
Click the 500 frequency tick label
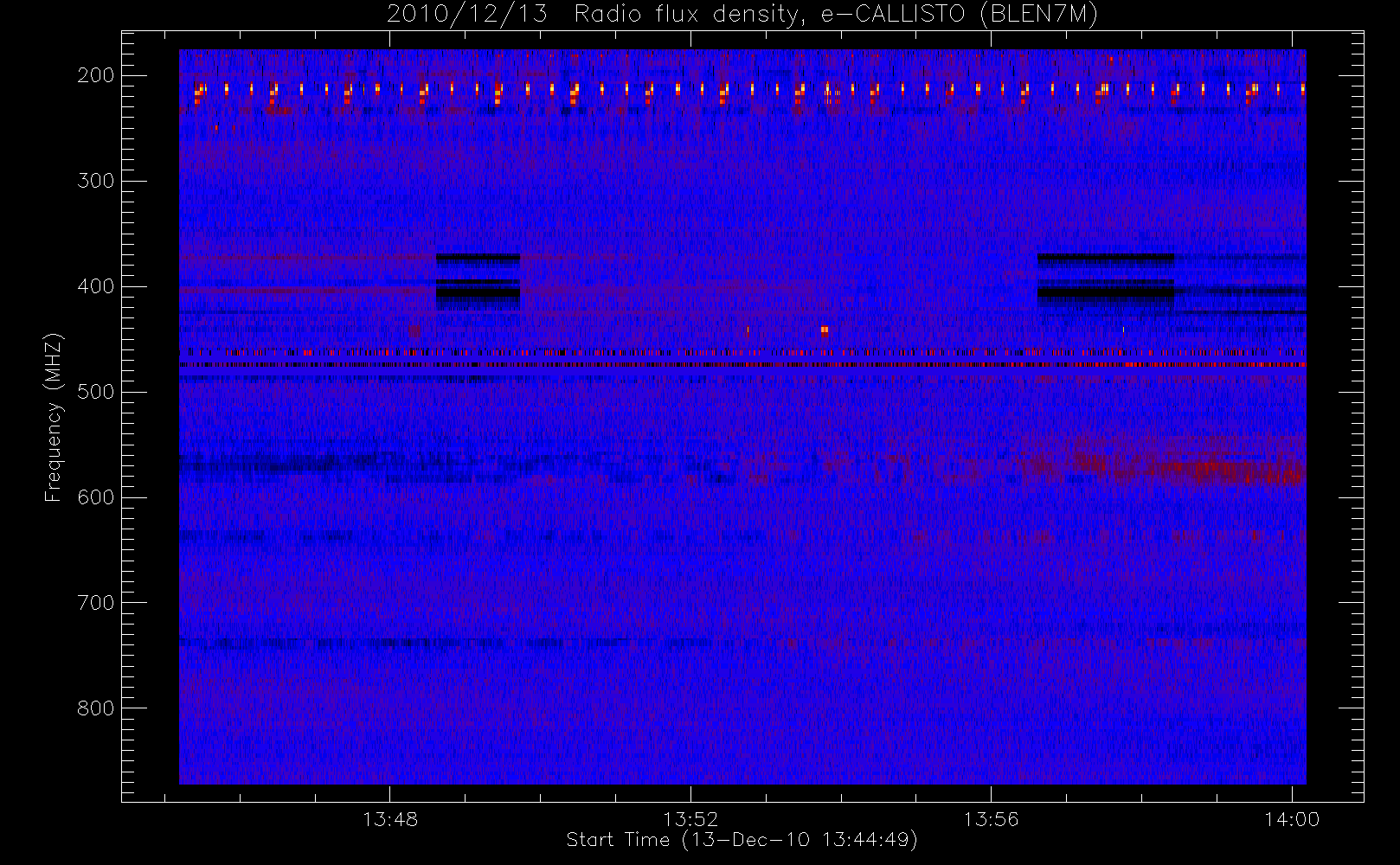pyautogui.click(x=96, y=392)
